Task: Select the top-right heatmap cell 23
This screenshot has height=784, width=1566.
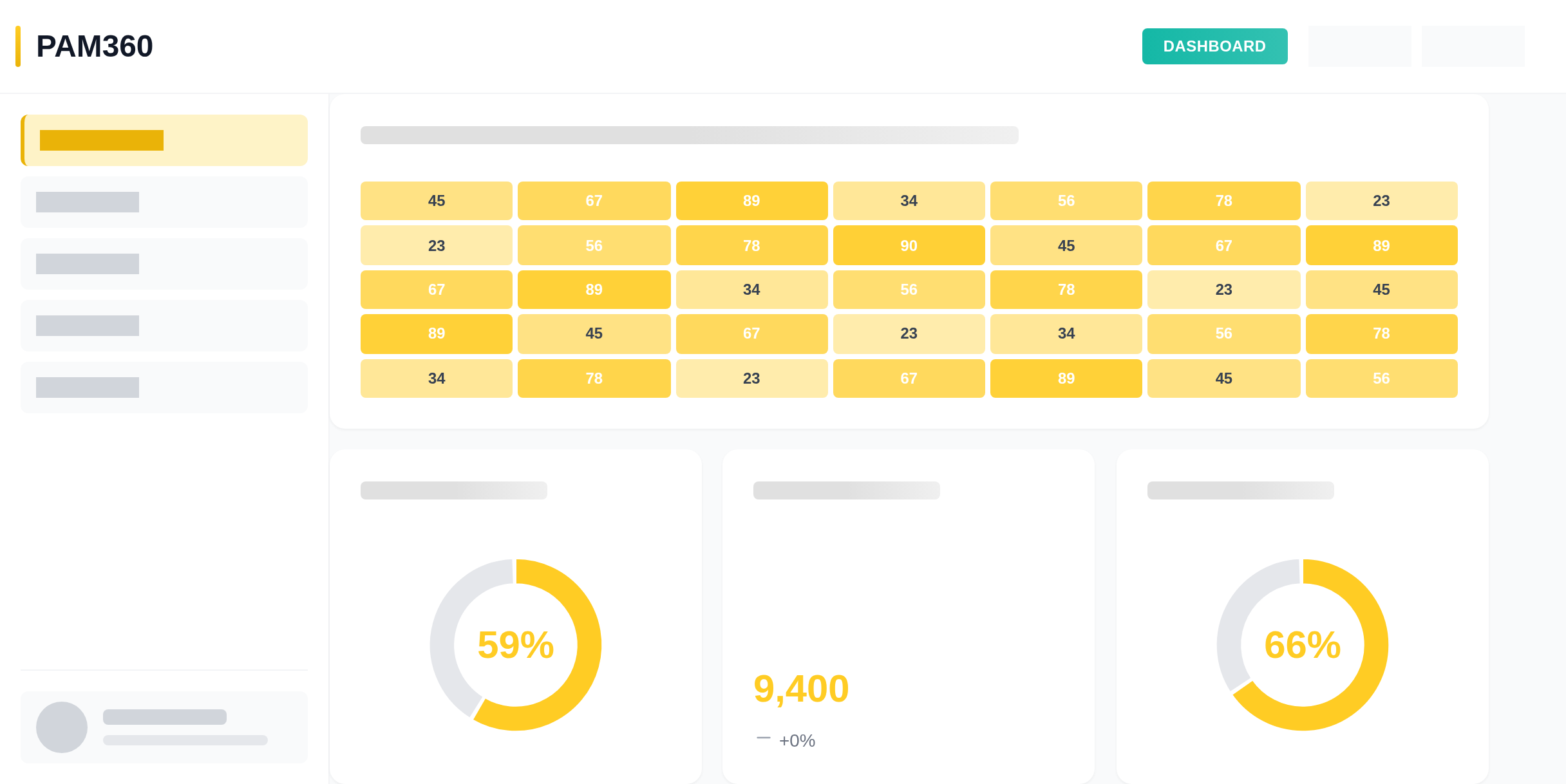Action: tap(1381, 201)
